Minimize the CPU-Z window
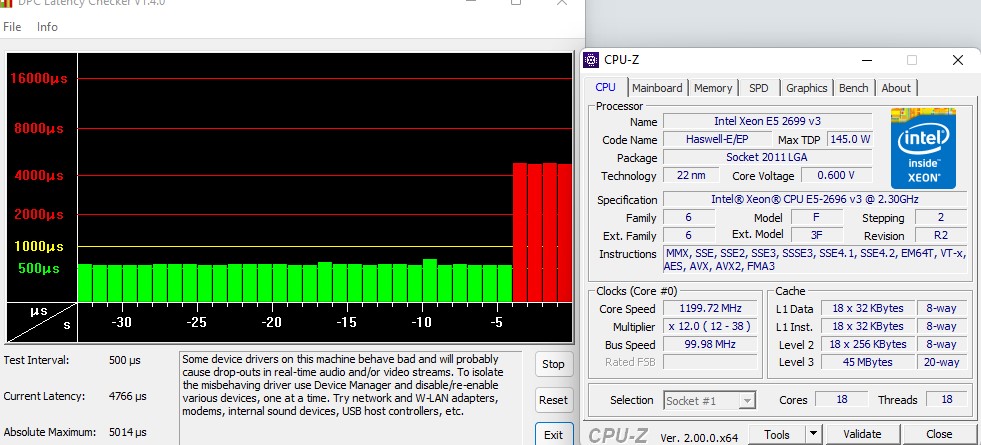Image resolution: width=981 pixels, height=445 pixels. coord(867,60)
